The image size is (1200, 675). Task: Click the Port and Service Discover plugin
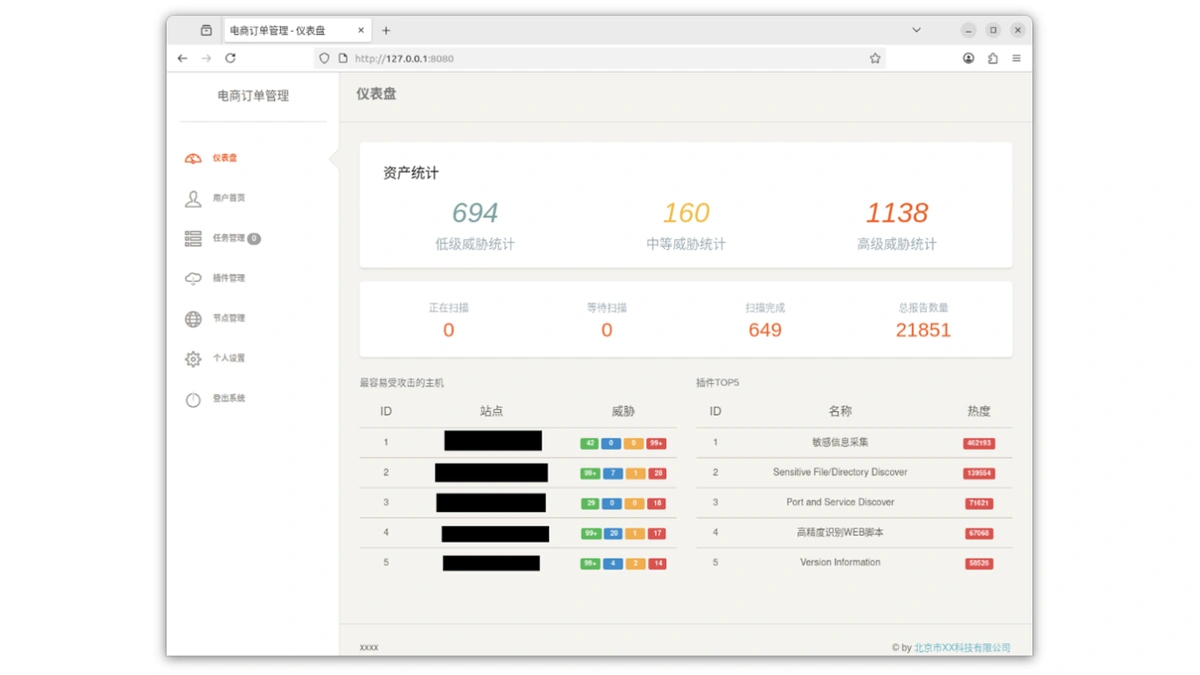[x=840, y=502]
